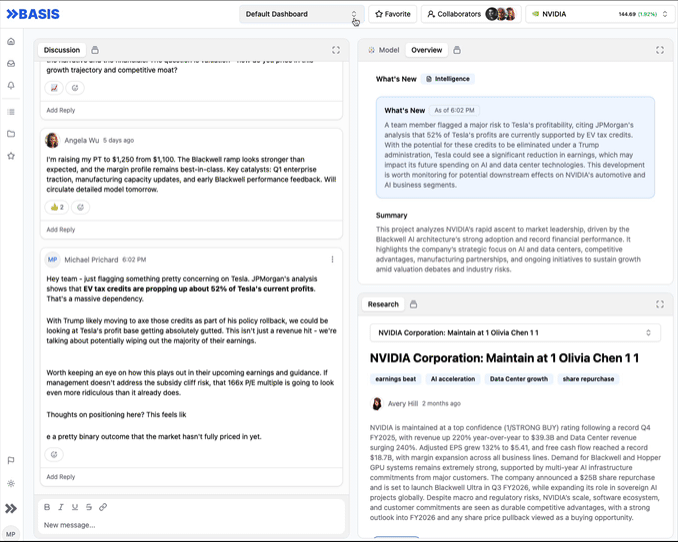
Task: Switch to the Discussion tab
Action: (x=62, y=50)
